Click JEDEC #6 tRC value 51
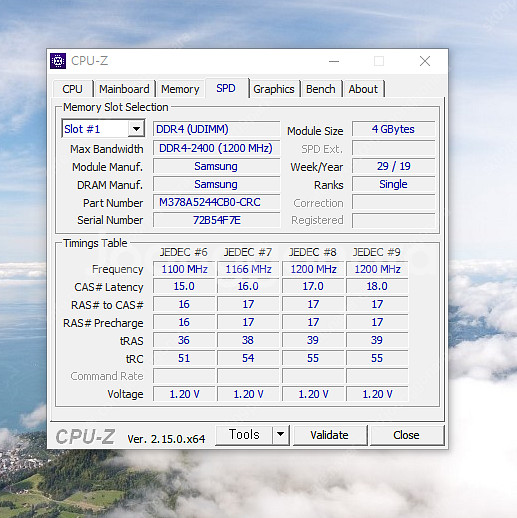517x518 pixels. point(184,358)
